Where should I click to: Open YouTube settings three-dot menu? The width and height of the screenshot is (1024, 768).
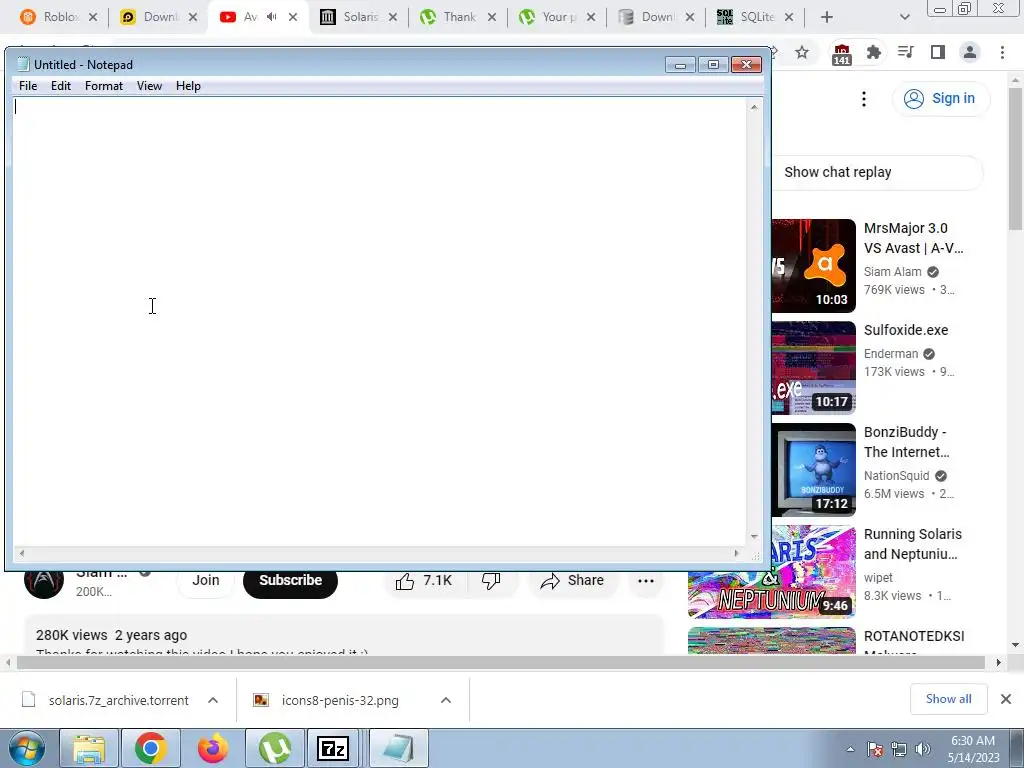[863, 99]
